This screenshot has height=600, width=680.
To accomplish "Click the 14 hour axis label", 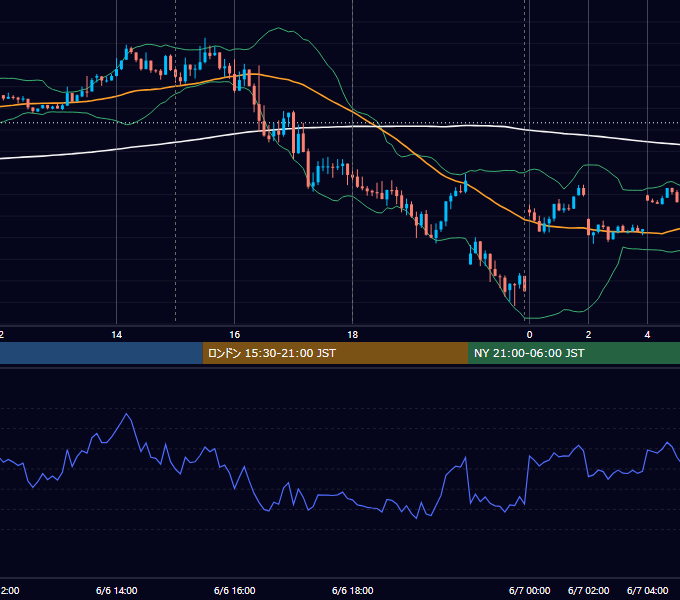I will click(x=117, y=335).
